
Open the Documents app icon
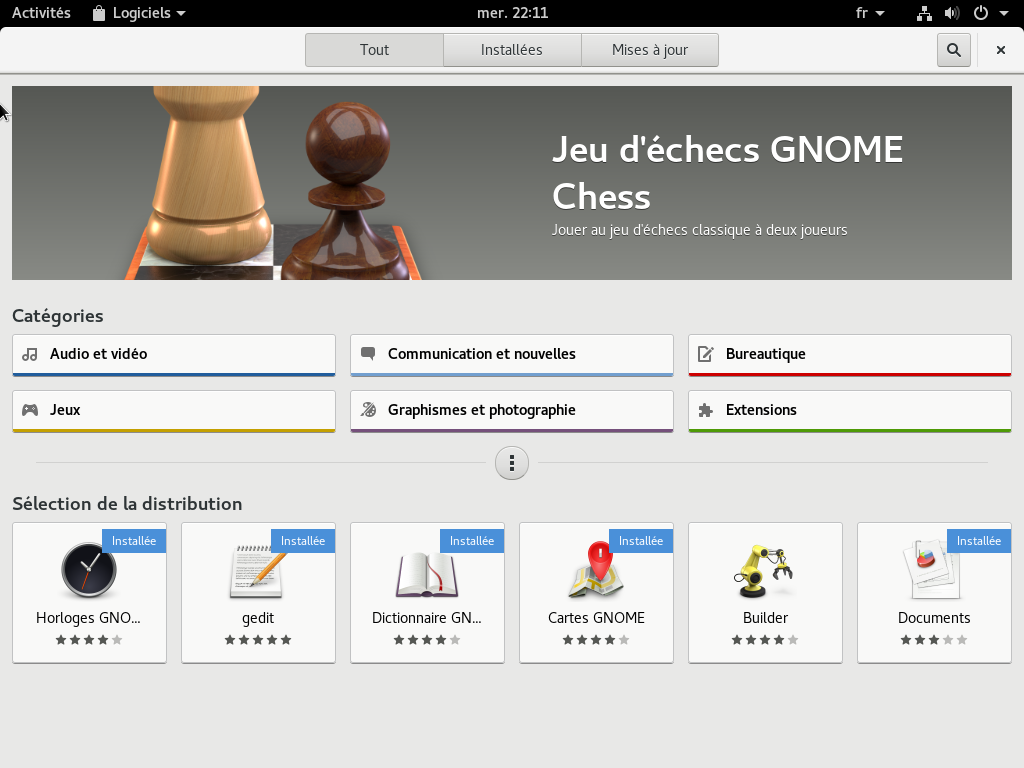[934, 571]
